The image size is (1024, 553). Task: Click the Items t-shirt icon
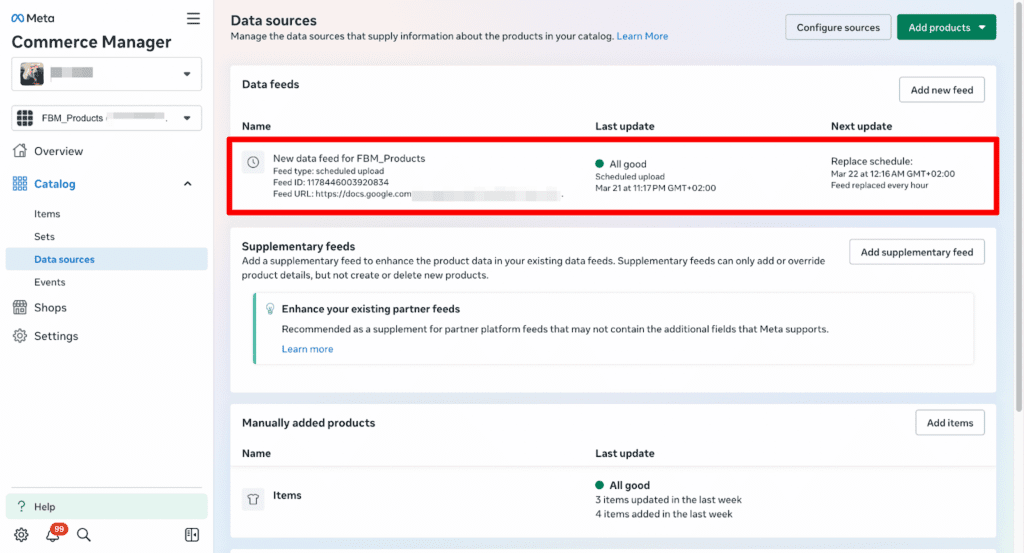click(253, 499)
